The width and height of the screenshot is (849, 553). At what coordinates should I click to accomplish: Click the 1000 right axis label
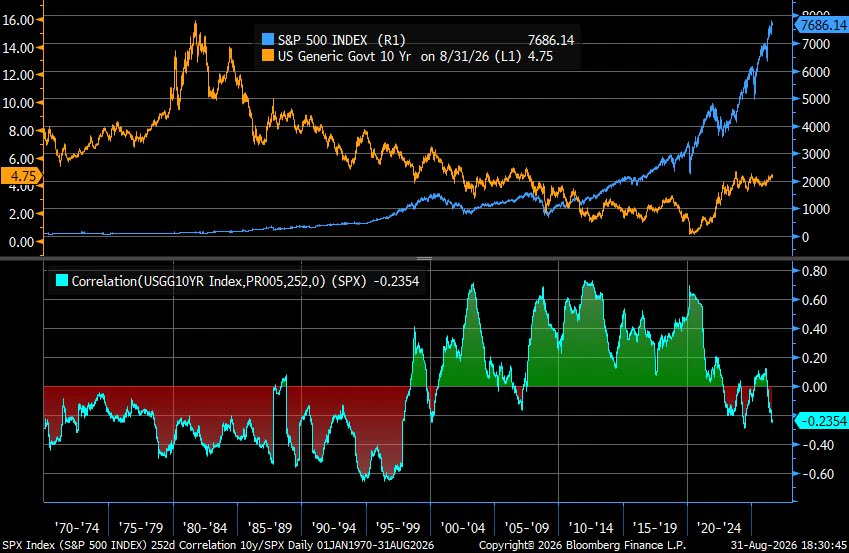click(x=815, y=209)
